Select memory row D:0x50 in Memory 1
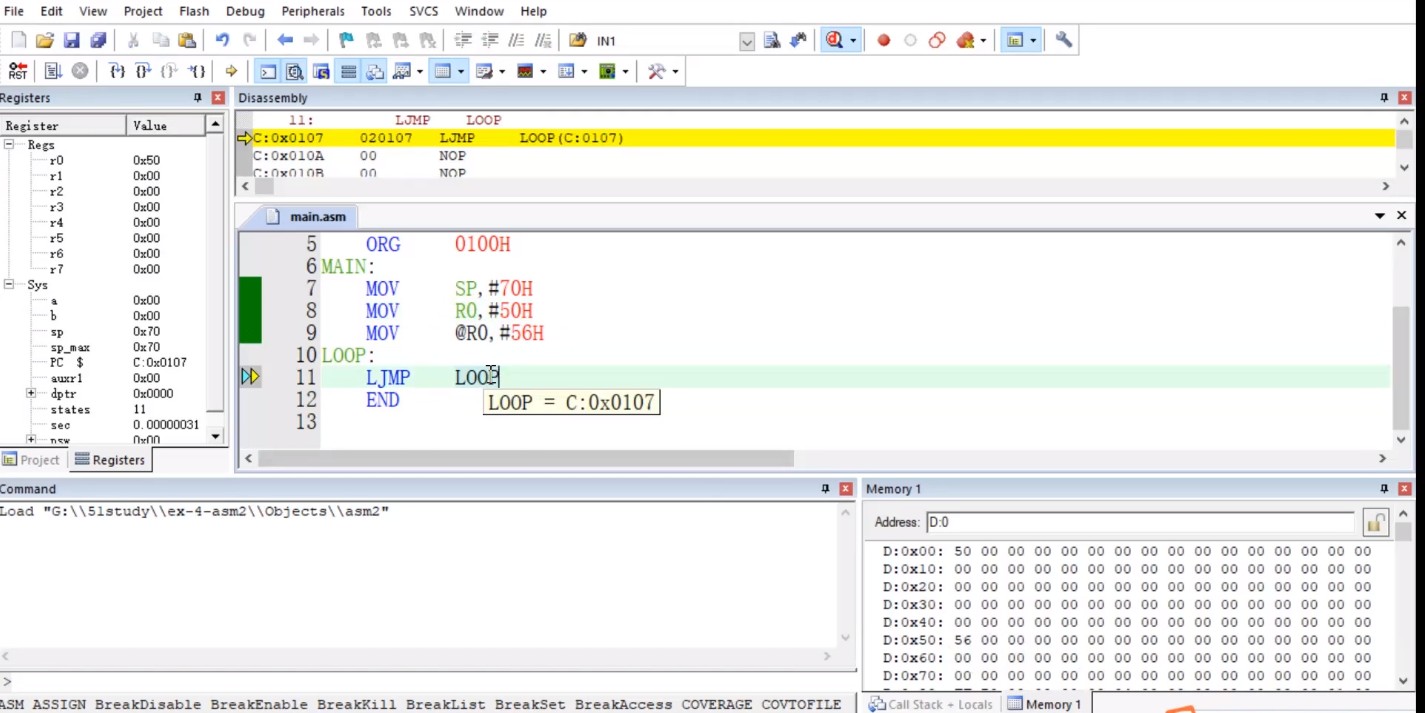 [1128, 640]
